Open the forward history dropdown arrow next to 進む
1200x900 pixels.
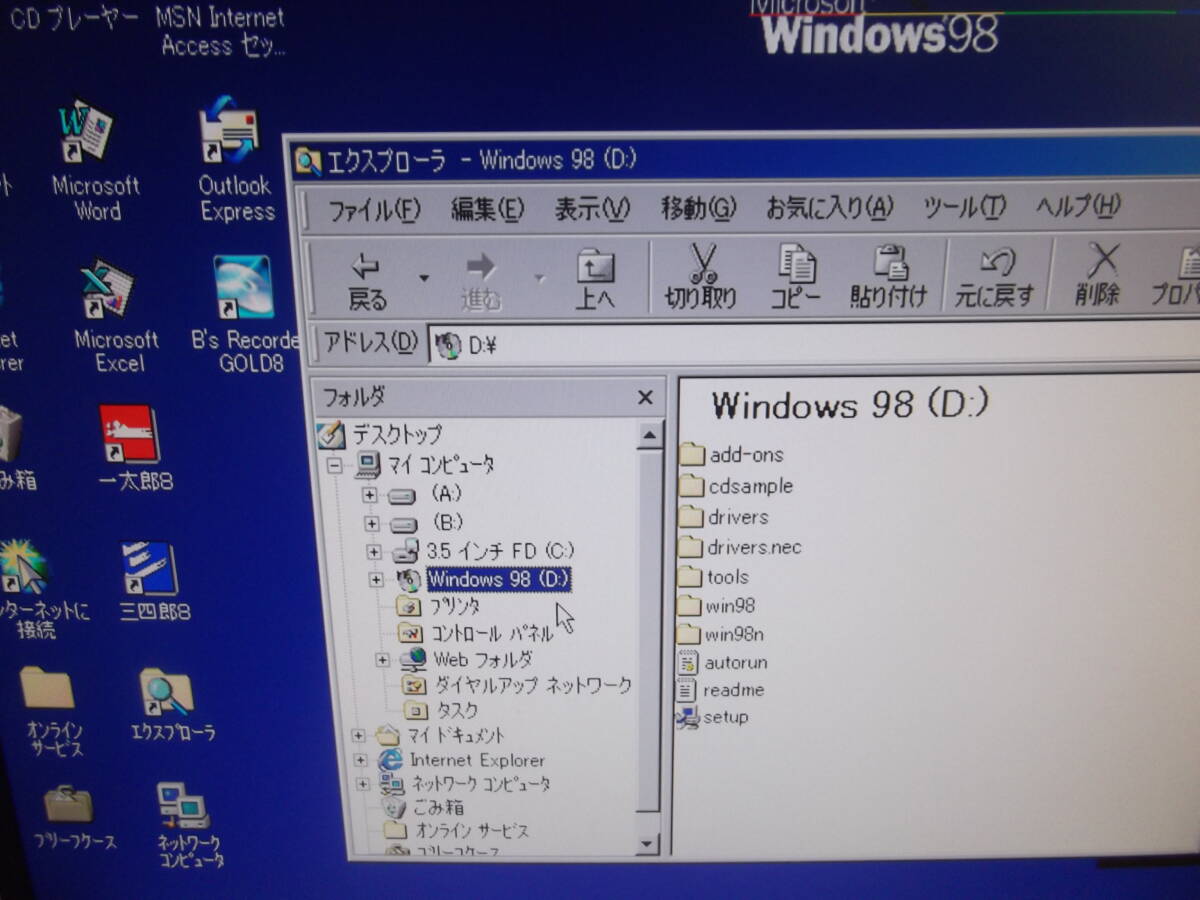tap(539, 278)
